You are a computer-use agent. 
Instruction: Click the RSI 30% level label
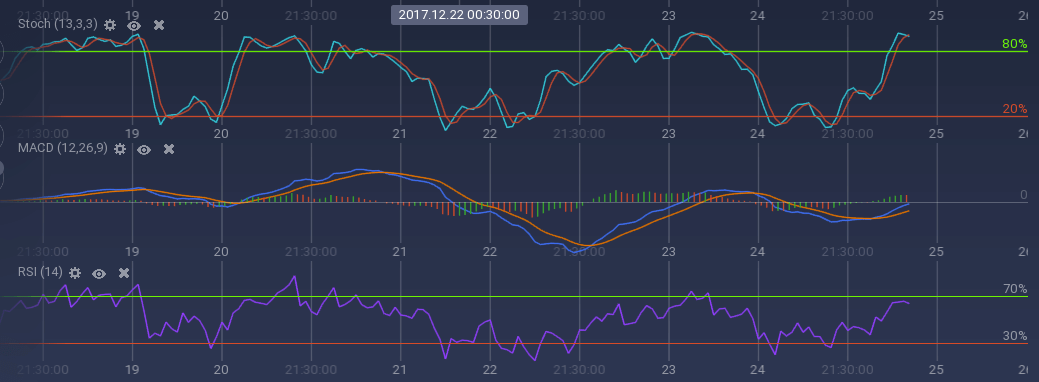(1014, 336)
